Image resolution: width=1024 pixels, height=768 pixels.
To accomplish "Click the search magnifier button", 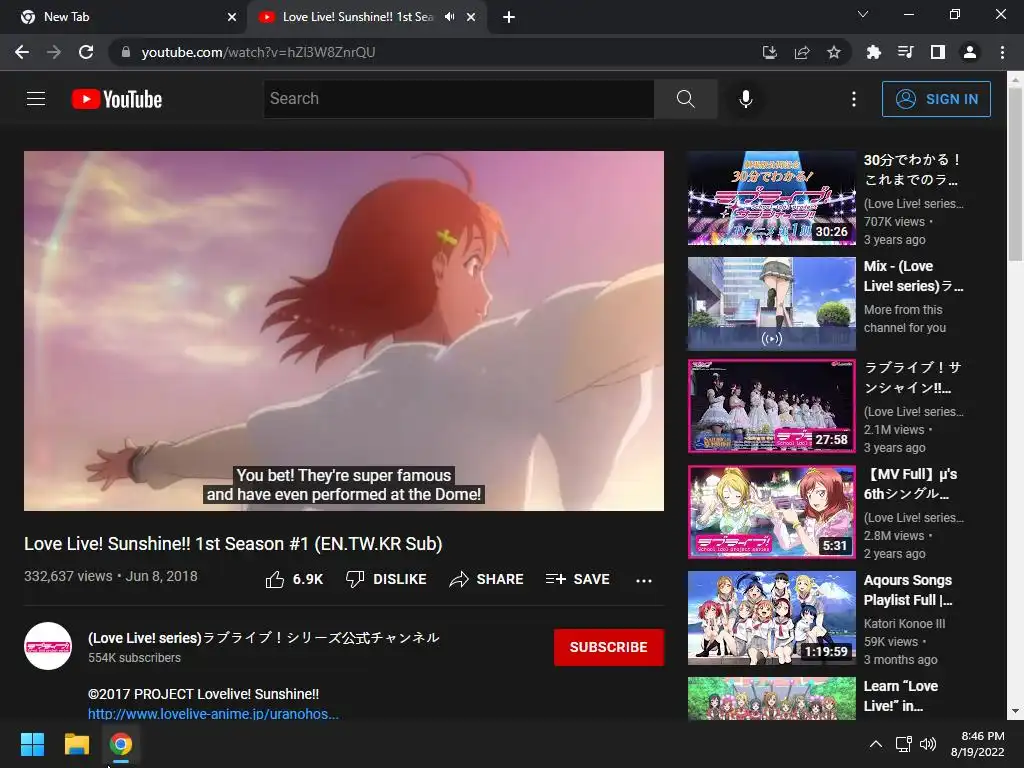I will point(686,99).
